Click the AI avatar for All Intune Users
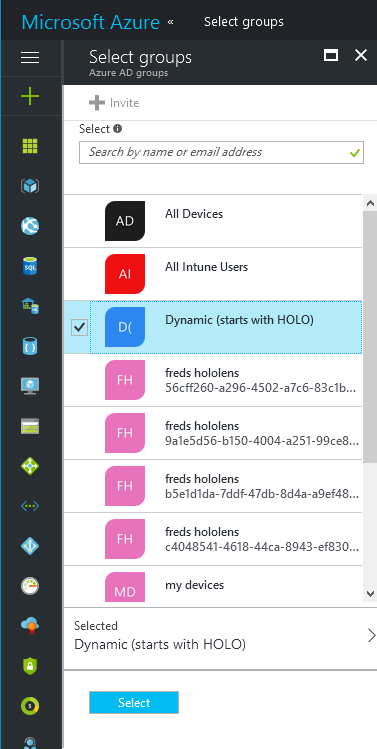The image size is (377, 749). tap(125, 274)
